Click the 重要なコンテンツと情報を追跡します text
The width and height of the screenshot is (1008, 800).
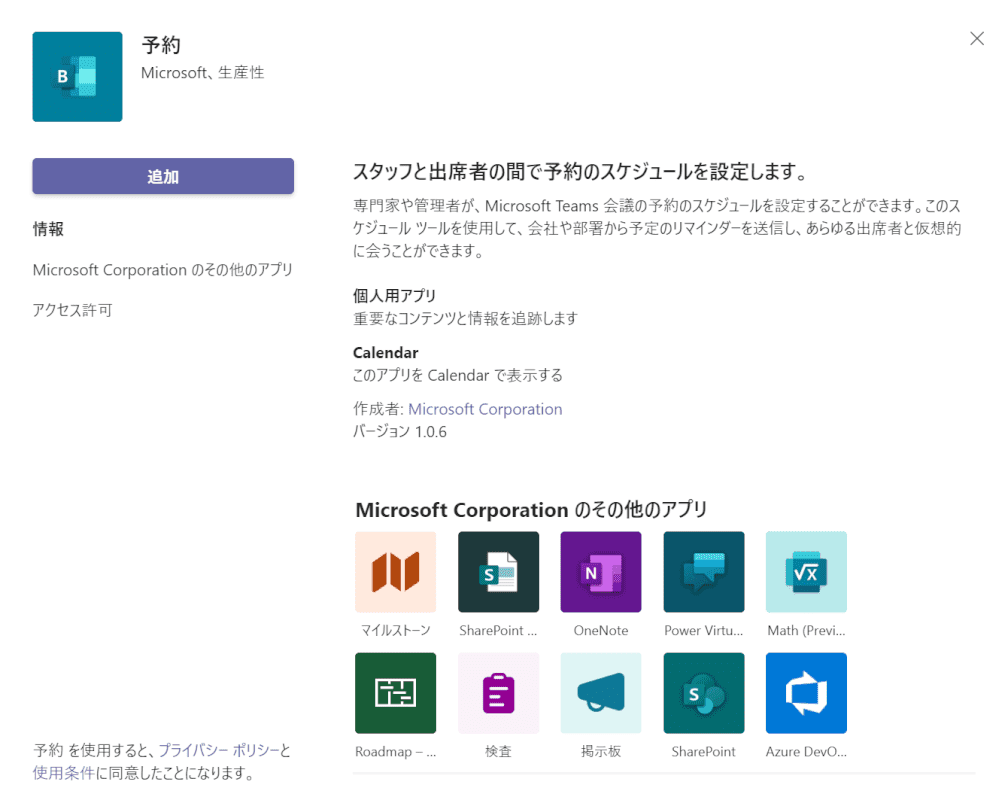point(465,318)
